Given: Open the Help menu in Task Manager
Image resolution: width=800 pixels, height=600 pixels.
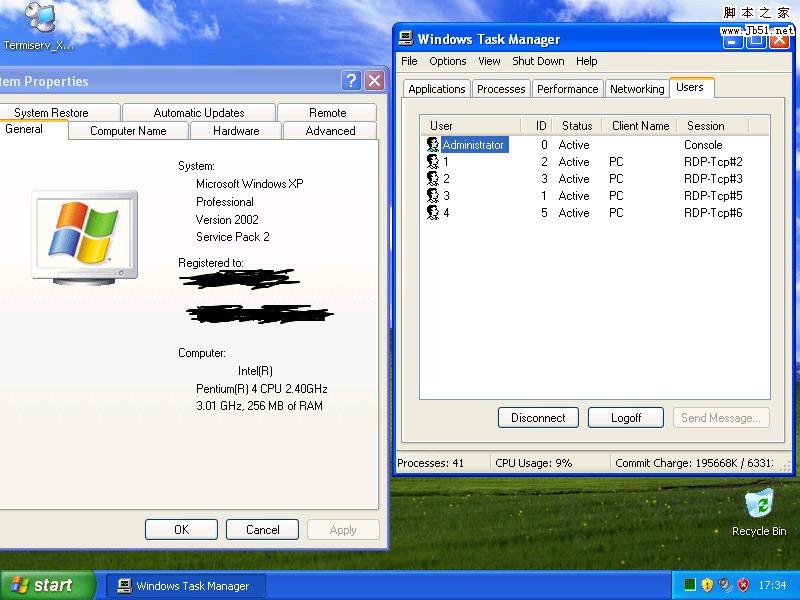Looking at the screenshot, I should pyautogui.click(x=586, y=61).
